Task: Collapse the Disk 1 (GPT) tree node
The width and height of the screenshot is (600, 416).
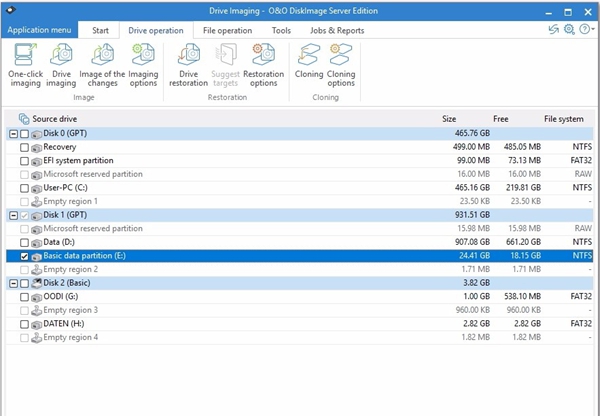Action: (13, 215)
